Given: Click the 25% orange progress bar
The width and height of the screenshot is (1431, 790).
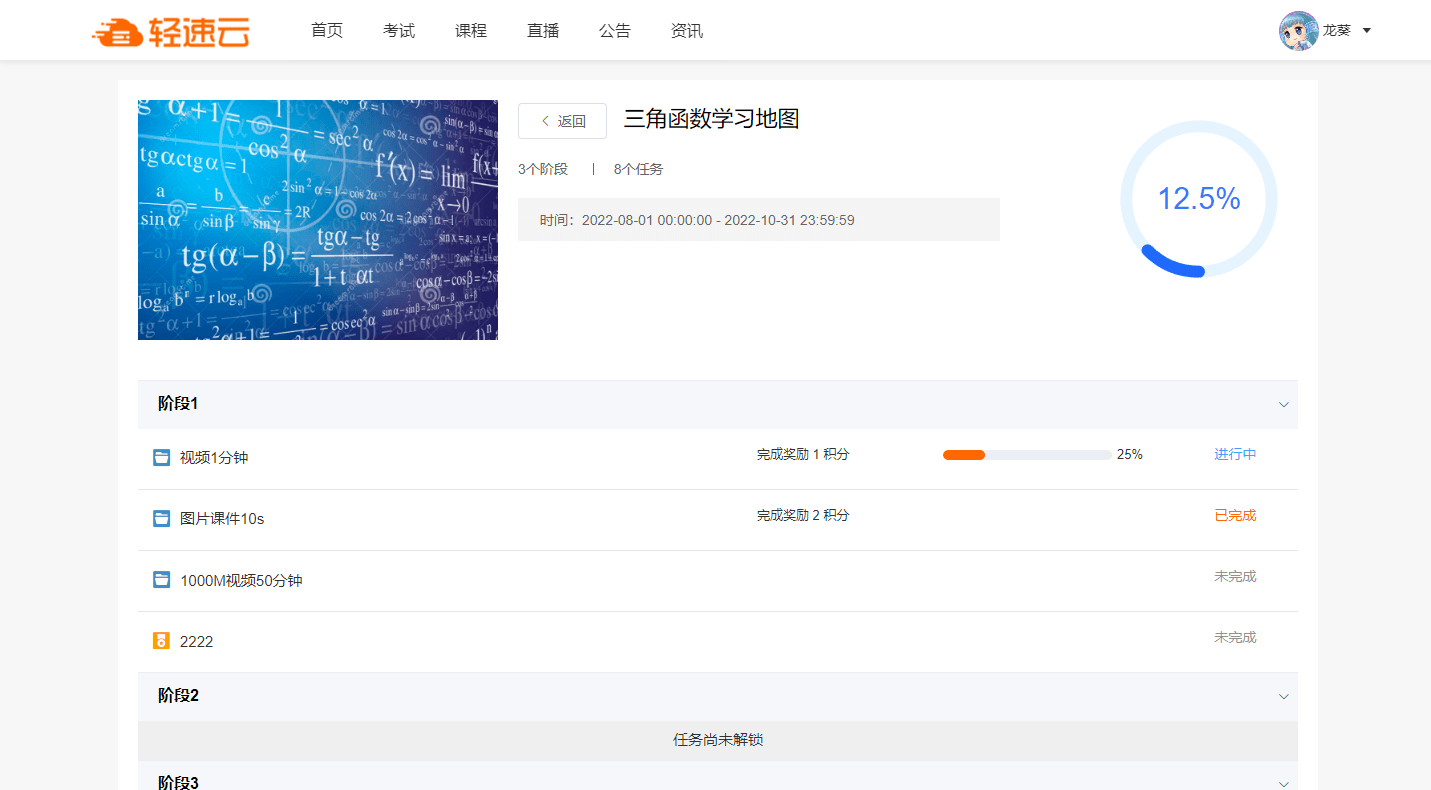Looking at the screenshot, I should [x=1027, y=455].
